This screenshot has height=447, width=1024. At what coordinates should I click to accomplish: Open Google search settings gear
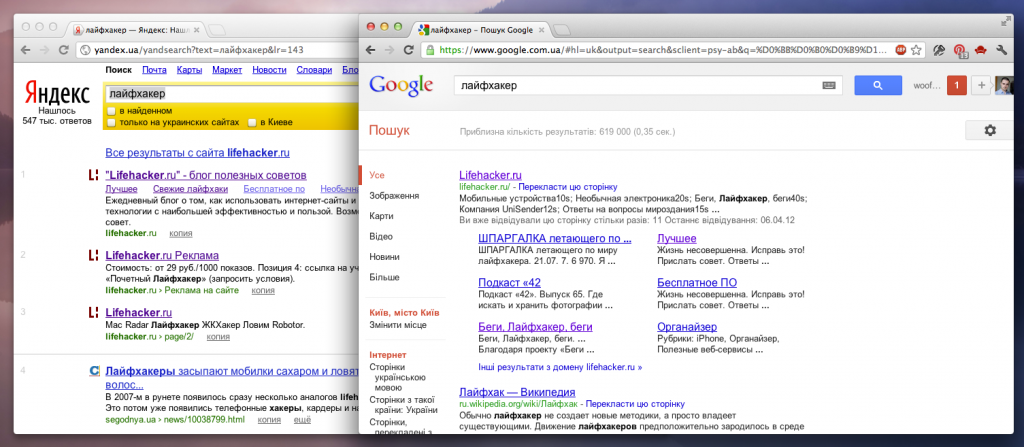[x=989, y=131]
